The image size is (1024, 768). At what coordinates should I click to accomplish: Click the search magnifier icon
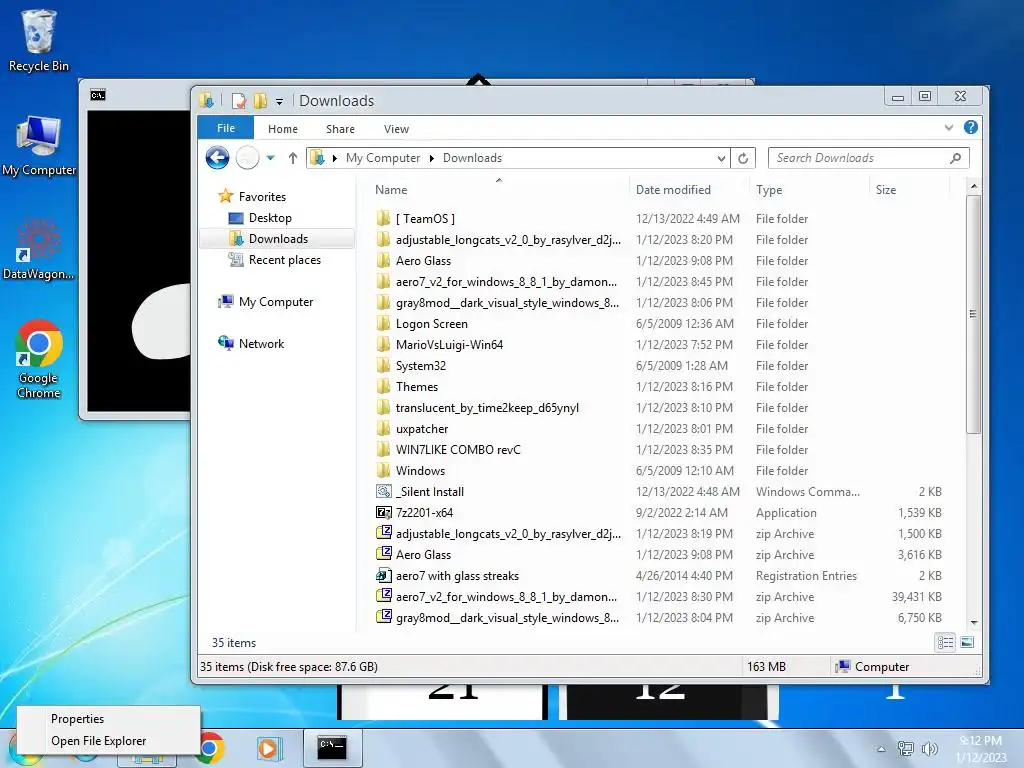pos(955,158)
